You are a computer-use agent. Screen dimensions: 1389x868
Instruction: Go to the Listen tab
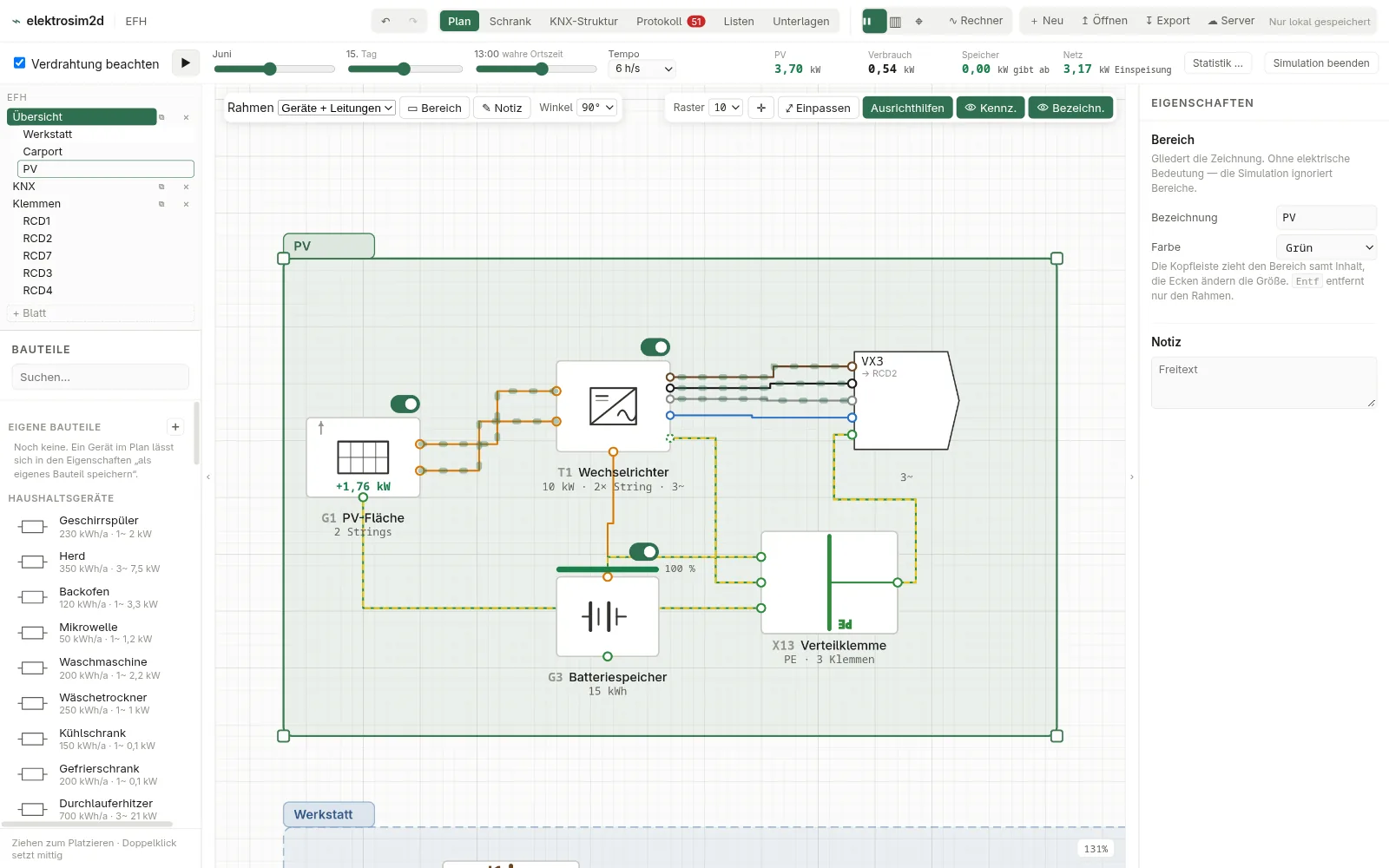pyautogui.click(x=739, y=21)
